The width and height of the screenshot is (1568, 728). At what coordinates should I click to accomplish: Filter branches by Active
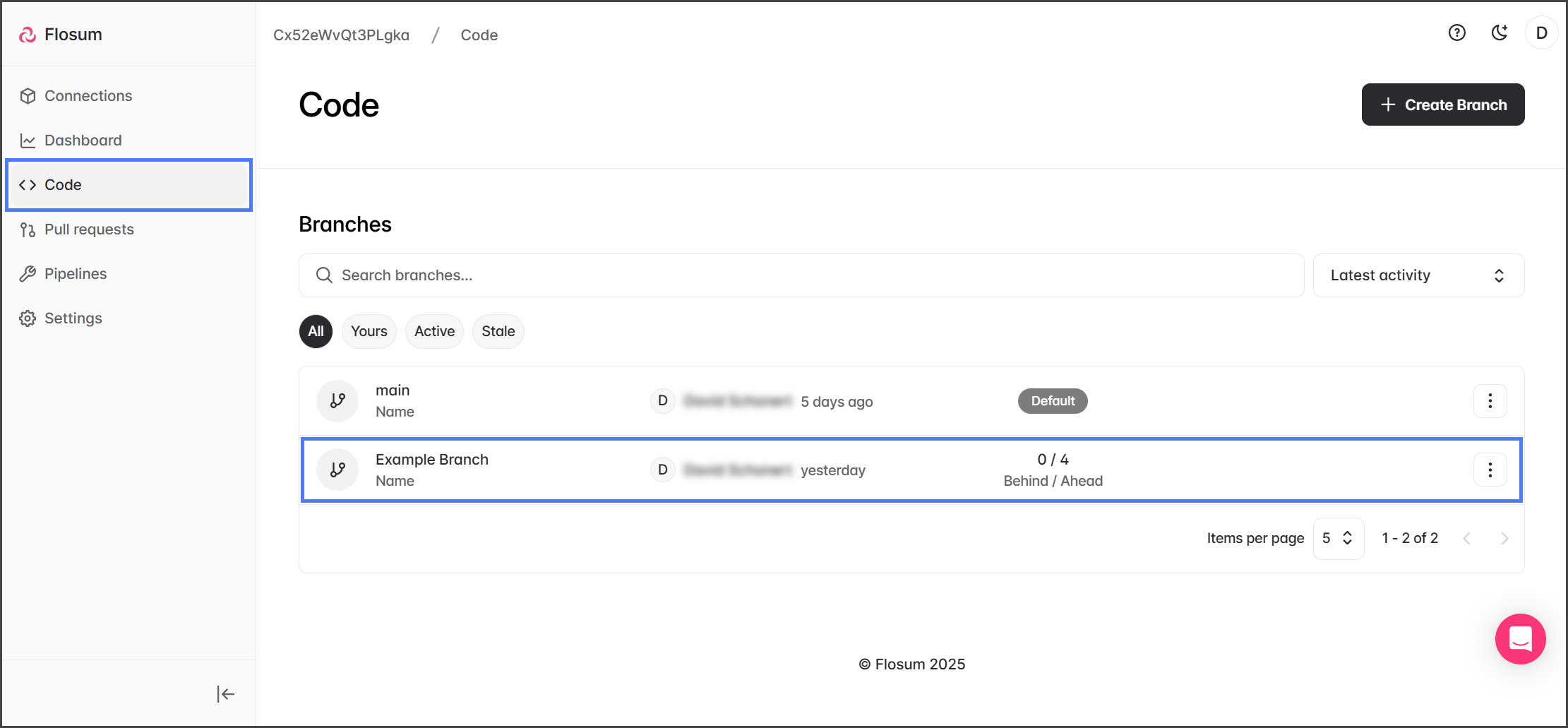(x=434, y=331)
